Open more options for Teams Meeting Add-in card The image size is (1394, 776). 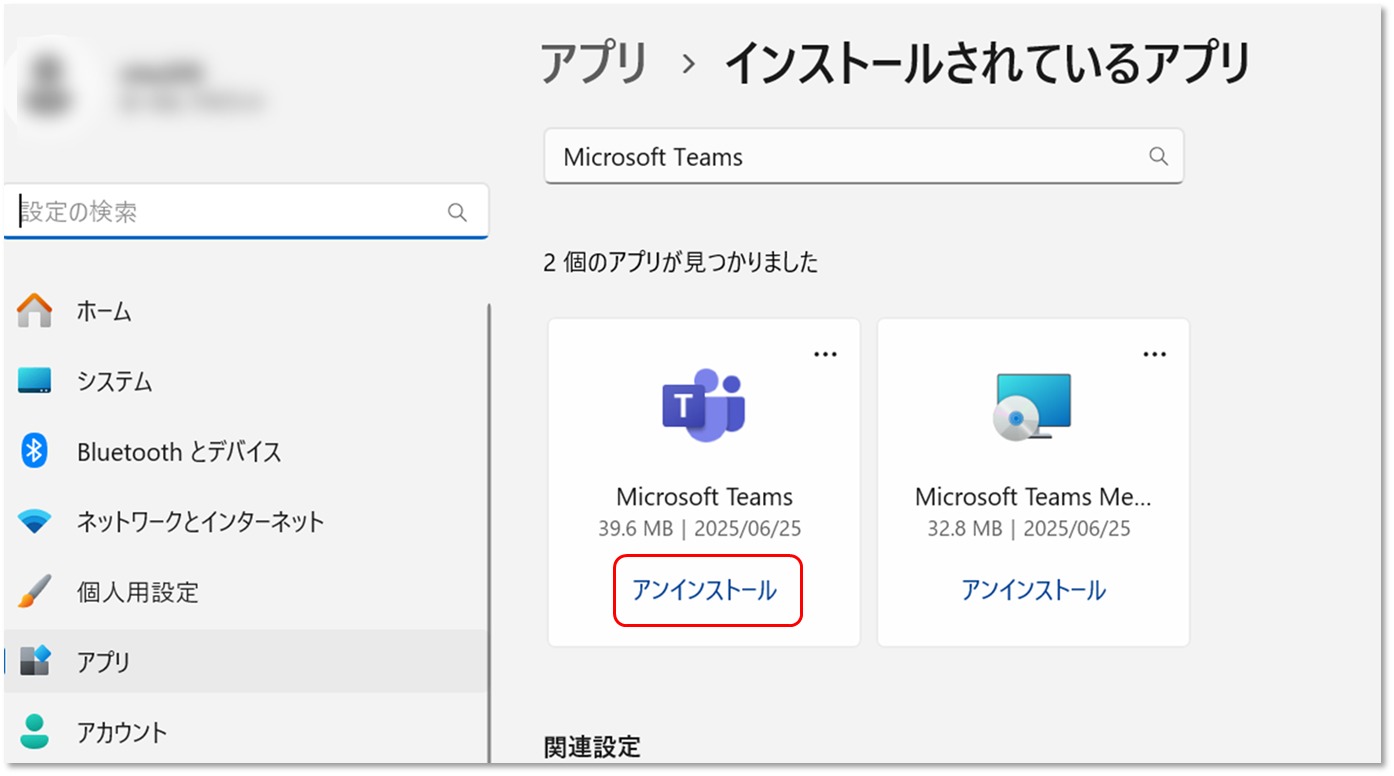pos(1155,354)
